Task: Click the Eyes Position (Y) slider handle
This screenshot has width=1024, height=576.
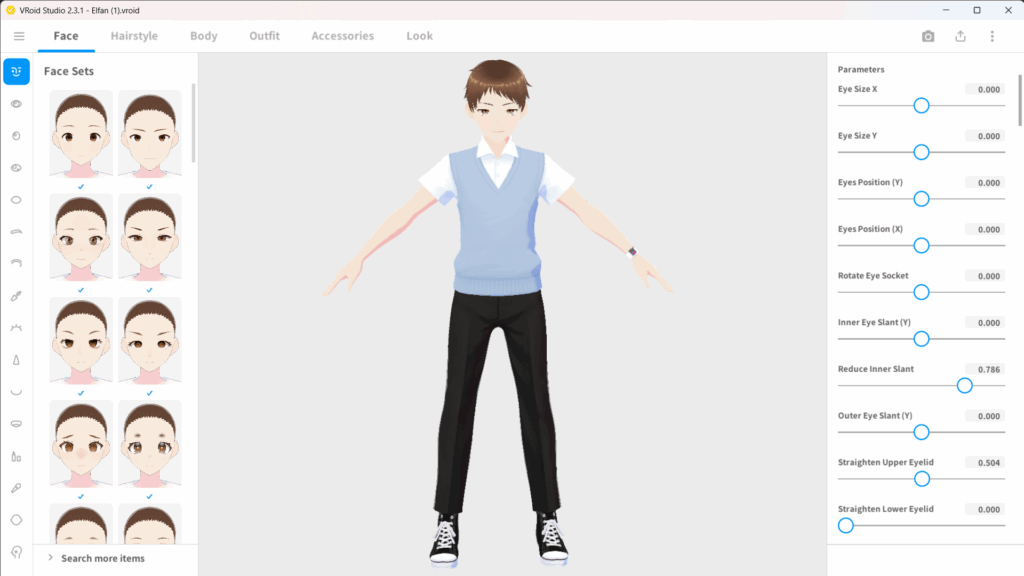Action: [921, 199]
